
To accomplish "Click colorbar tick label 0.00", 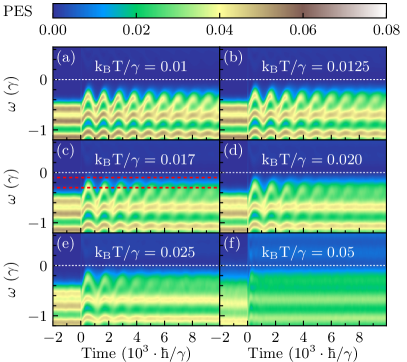I will [x=53, y=30].
